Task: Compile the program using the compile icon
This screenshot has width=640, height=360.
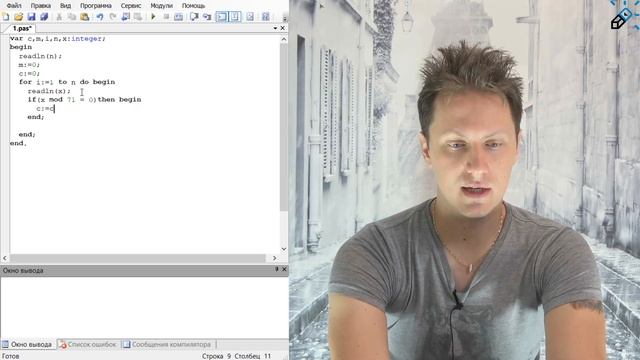Action: (x=179, y=17)
